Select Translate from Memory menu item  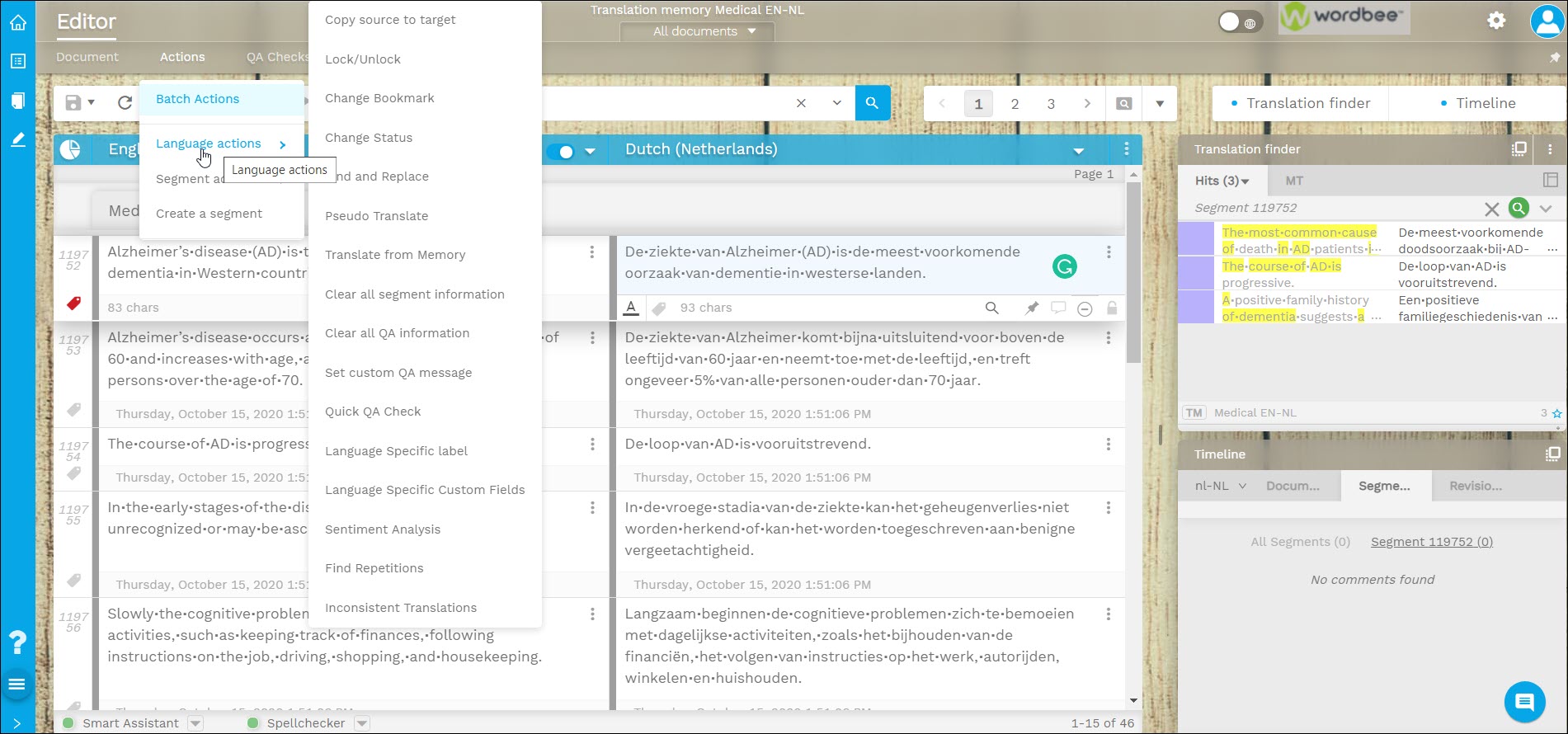(x=395, y=255)
